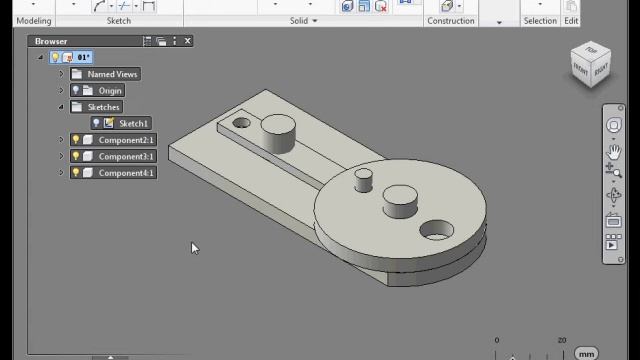The height and width of the screenshot is (360, 640).
Task: Click the Sketch panel label
Action: pyautogui.click(x=119, y=21)
